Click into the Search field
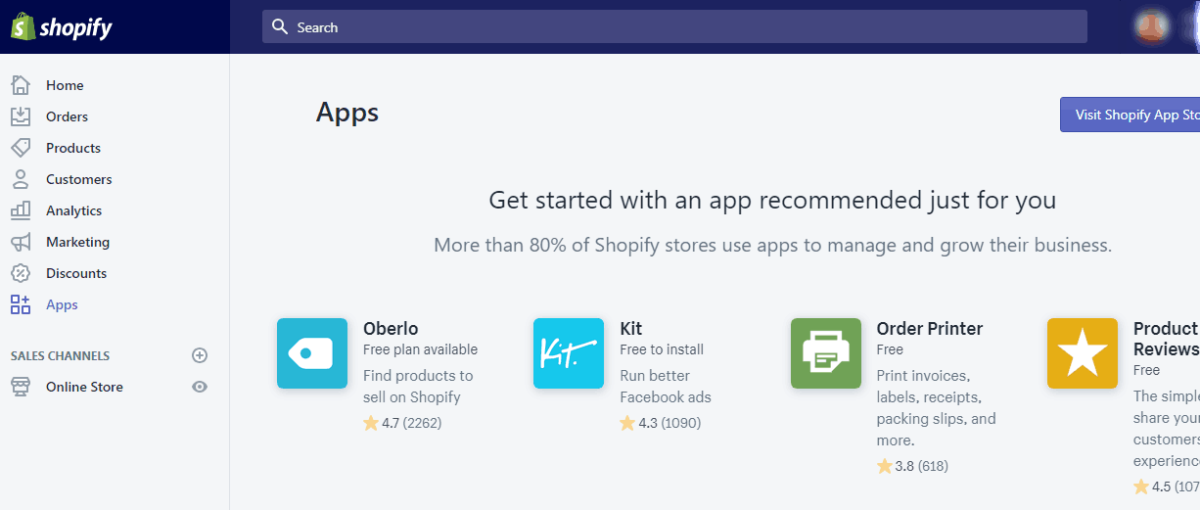This screenshot has height=510, width=1200. (x=674, y=27)
